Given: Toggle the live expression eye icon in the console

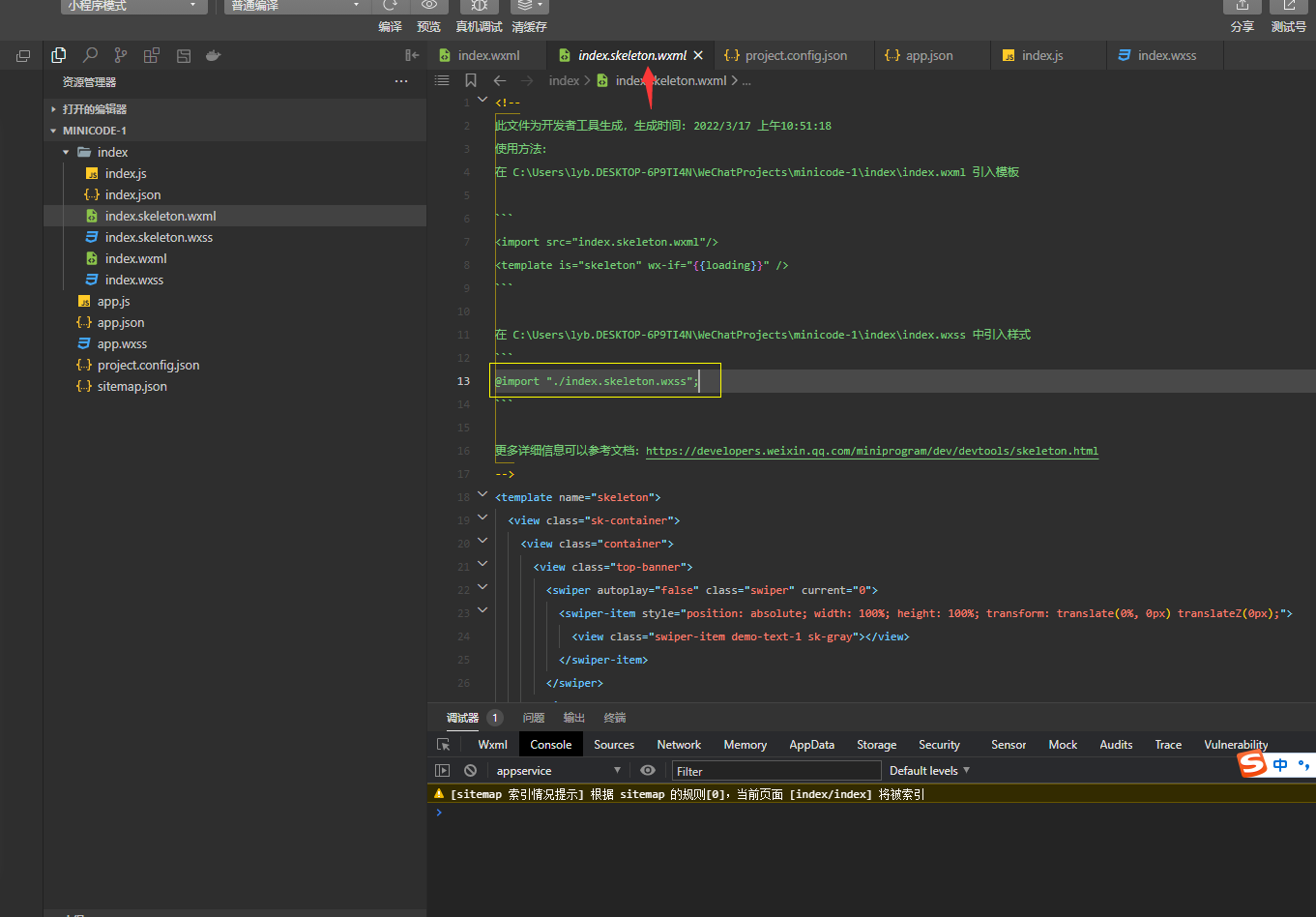Looking at the screenshot, I should (648, 771).
